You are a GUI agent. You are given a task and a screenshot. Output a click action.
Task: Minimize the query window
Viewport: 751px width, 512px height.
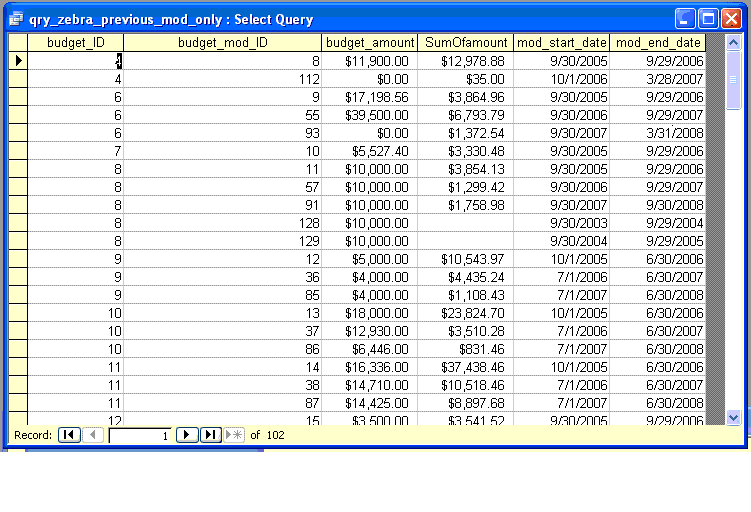(x=685, y=19)
